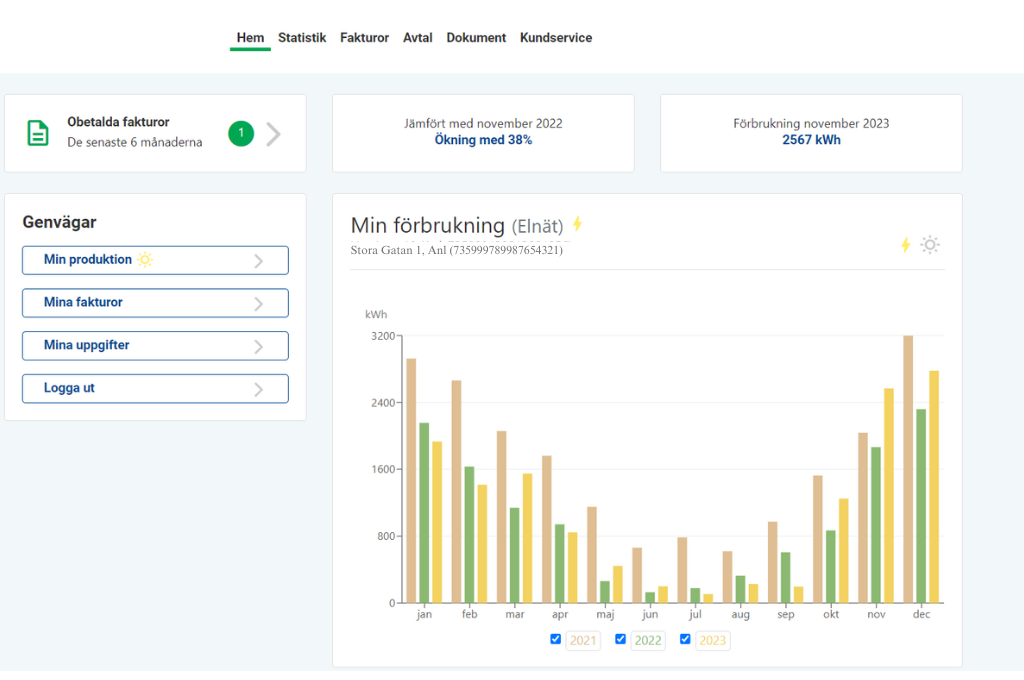Open the Kundservice page
Screen dimensions: 1024x680
point(555,38)
